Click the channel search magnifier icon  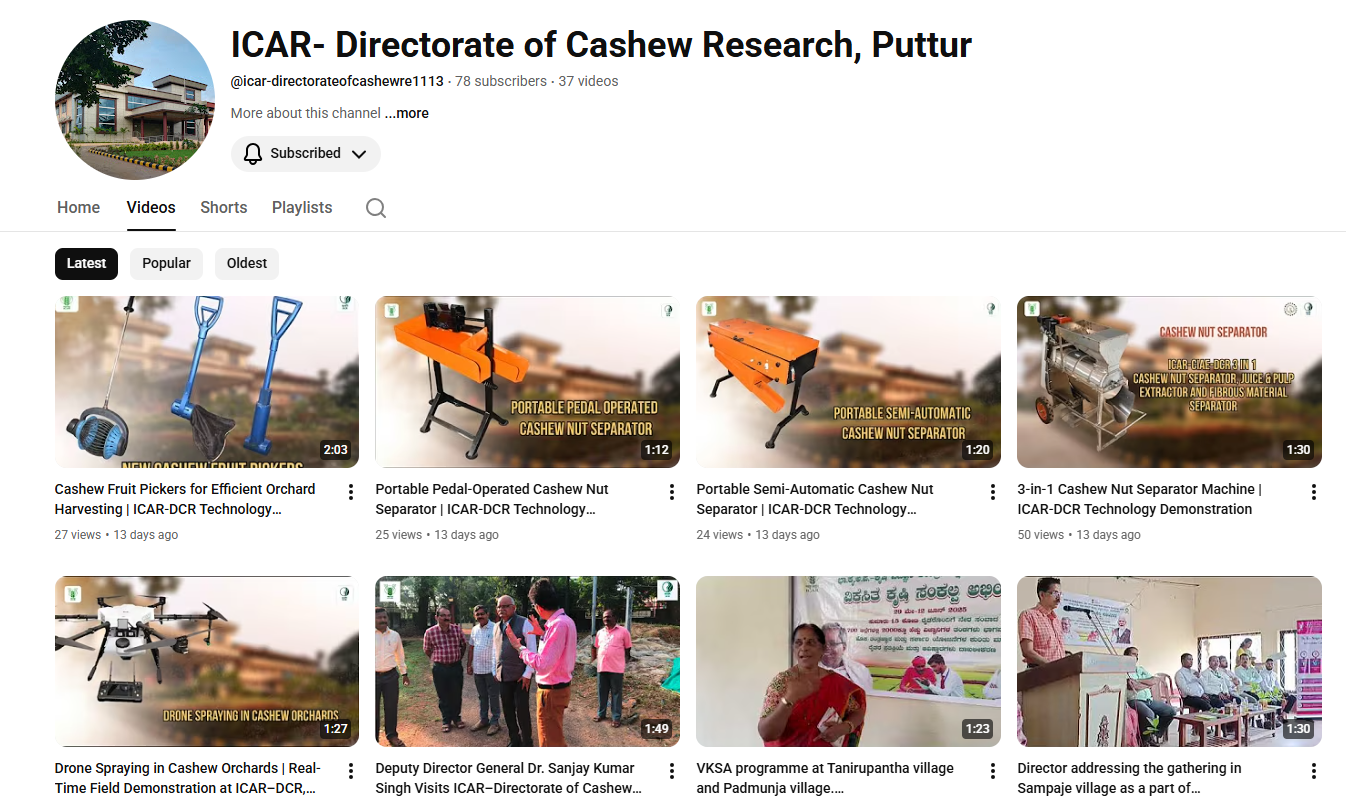tap(375, 208)
